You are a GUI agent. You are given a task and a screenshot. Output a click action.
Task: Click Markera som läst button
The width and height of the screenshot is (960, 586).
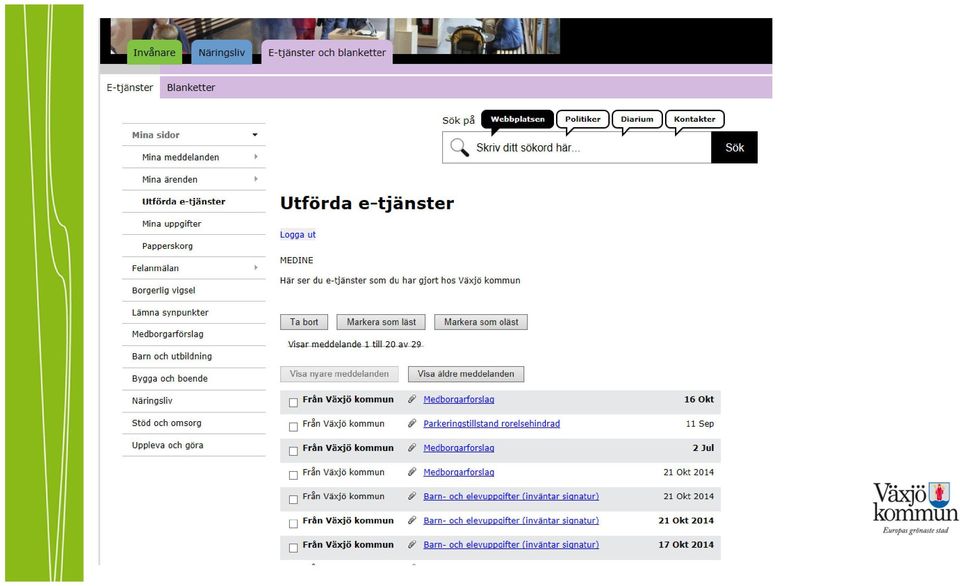381,322
